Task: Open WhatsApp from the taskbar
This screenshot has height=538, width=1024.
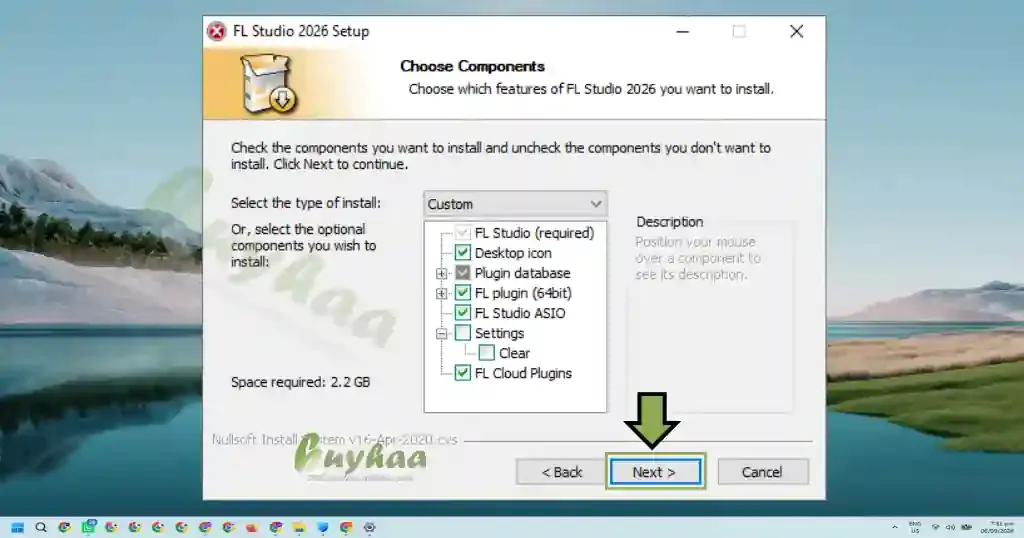Action: coord(89,527)
